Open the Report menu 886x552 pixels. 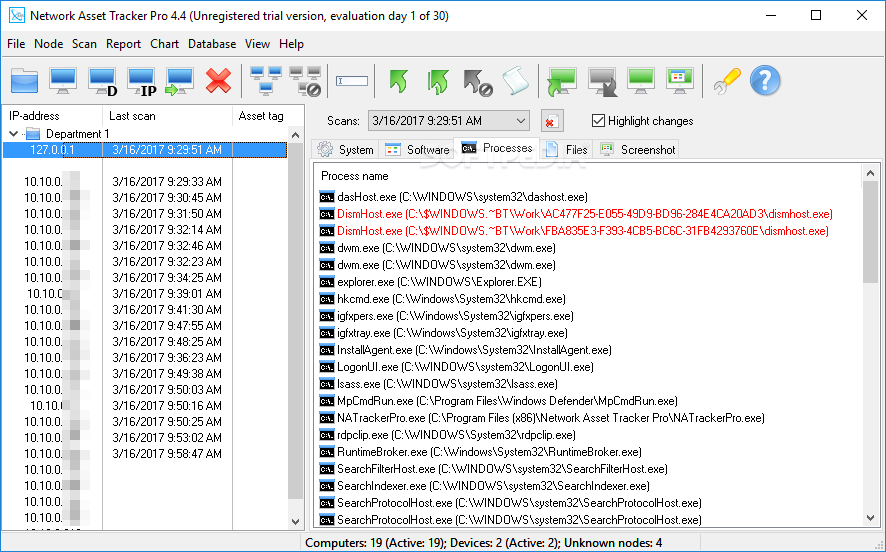(x=123, y=44)
